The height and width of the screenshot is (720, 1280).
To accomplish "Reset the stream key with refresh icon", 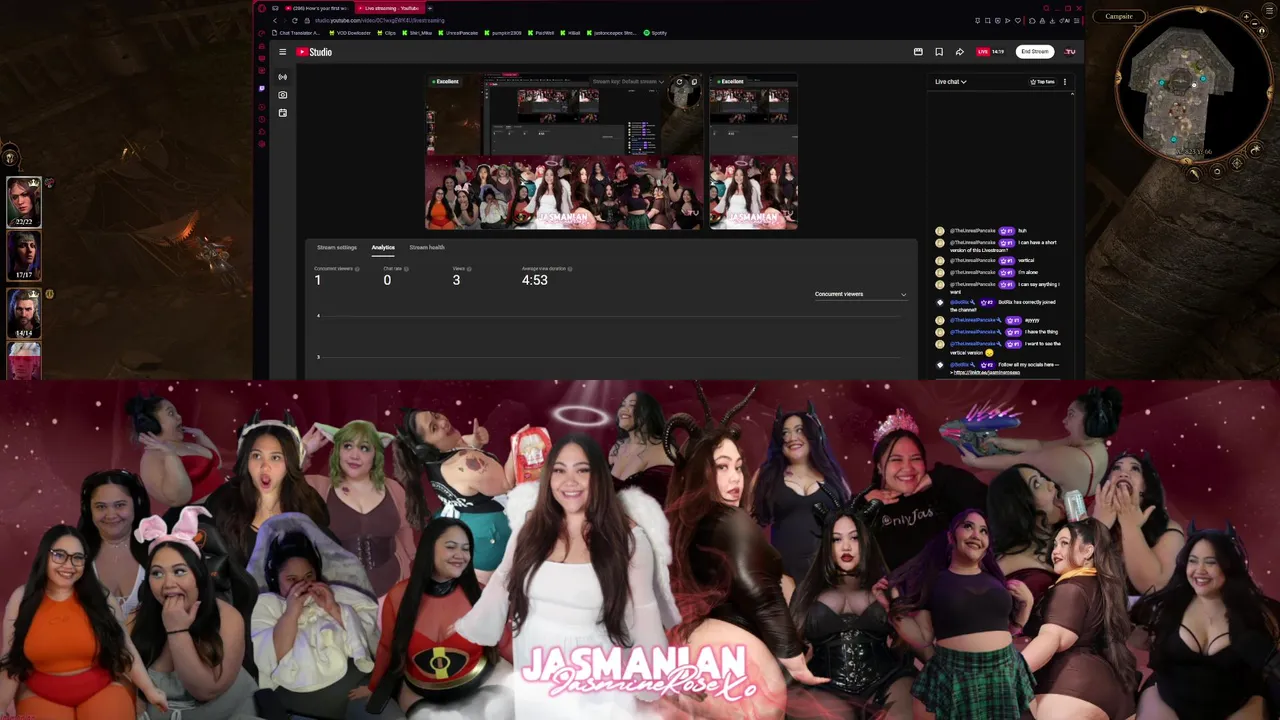I will tap(679, 82).
